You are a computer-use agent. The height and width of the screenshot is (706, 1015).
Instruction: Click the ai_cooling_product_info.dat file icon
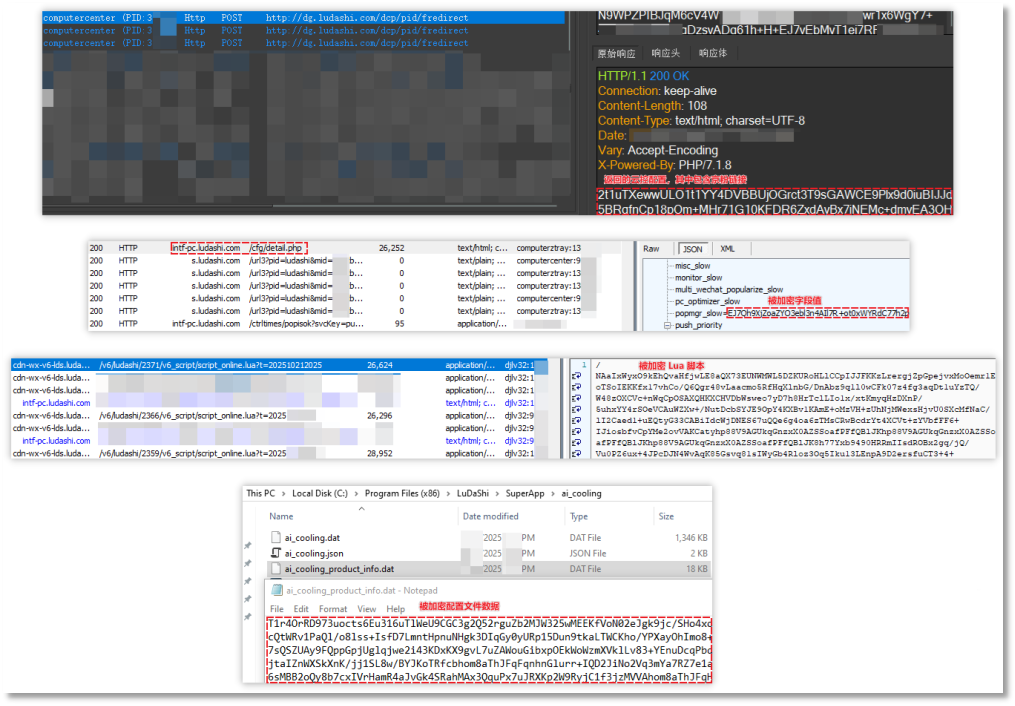276,569
